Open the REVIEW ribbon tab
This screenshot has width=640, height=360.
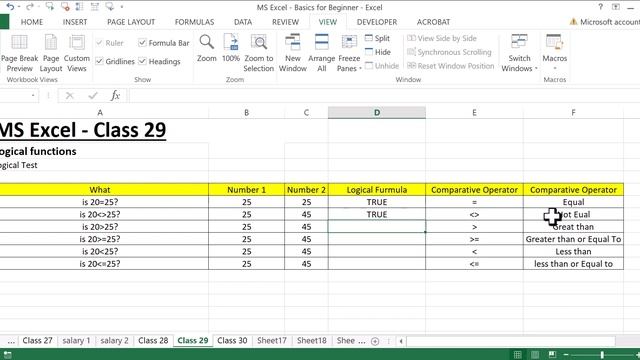pyautogui.click(x=285, y=22)
